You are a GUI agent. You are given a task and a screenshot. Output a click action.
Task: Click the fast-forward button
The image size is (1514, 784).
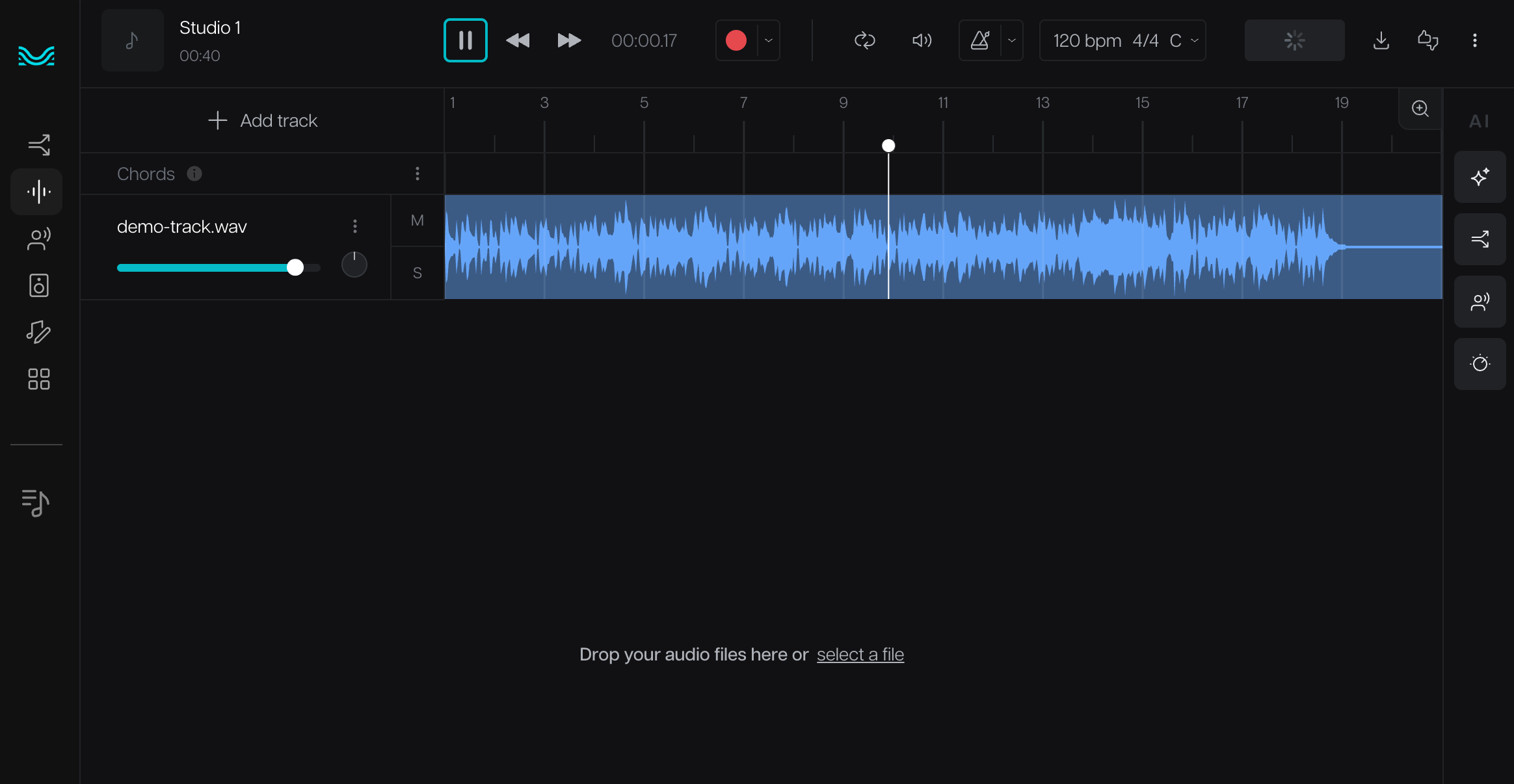569,40
